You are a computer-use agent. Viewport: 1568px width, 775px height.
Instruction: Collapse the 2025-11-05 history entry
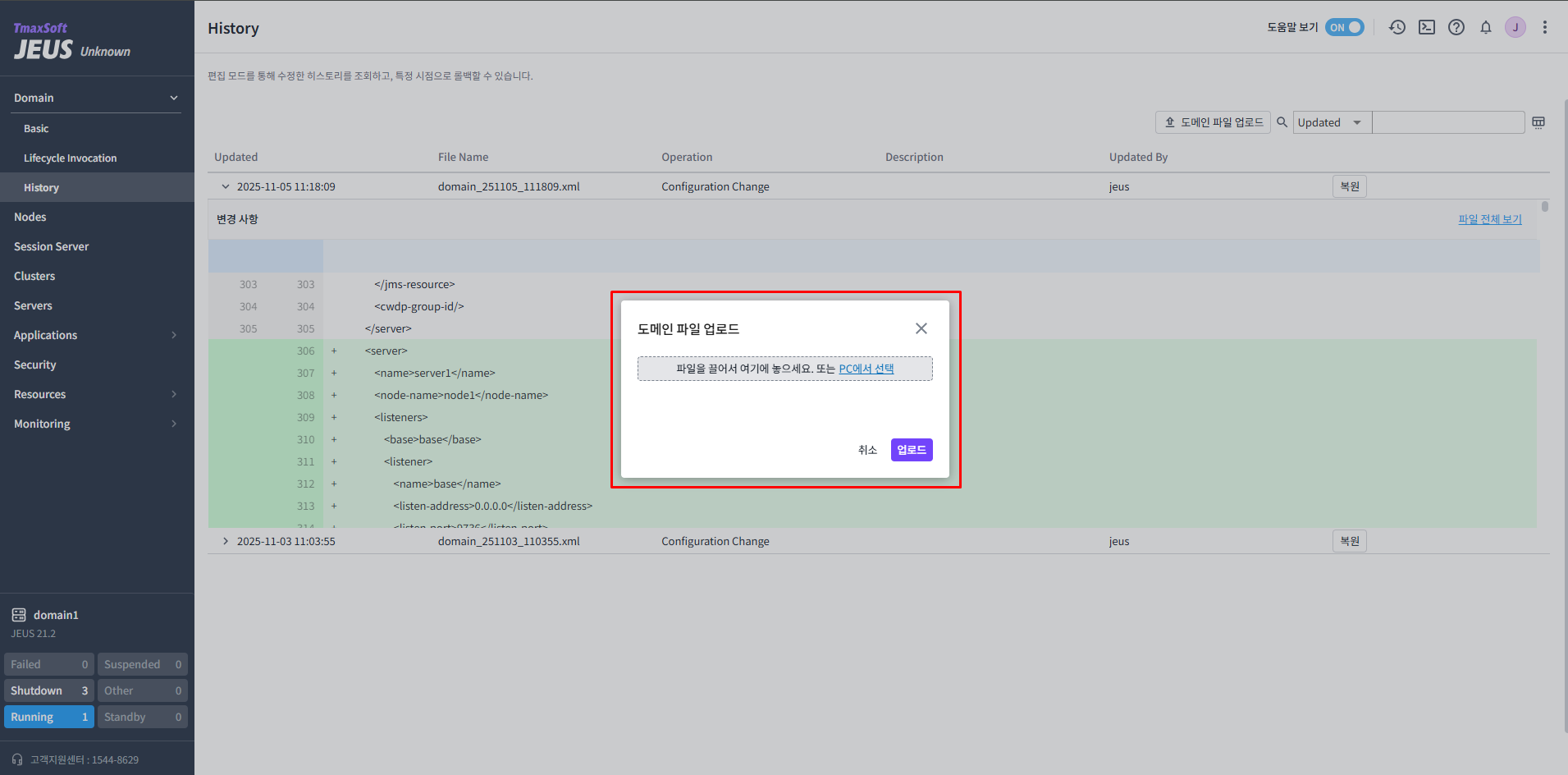pyautogui.click(x=226, y=186)
